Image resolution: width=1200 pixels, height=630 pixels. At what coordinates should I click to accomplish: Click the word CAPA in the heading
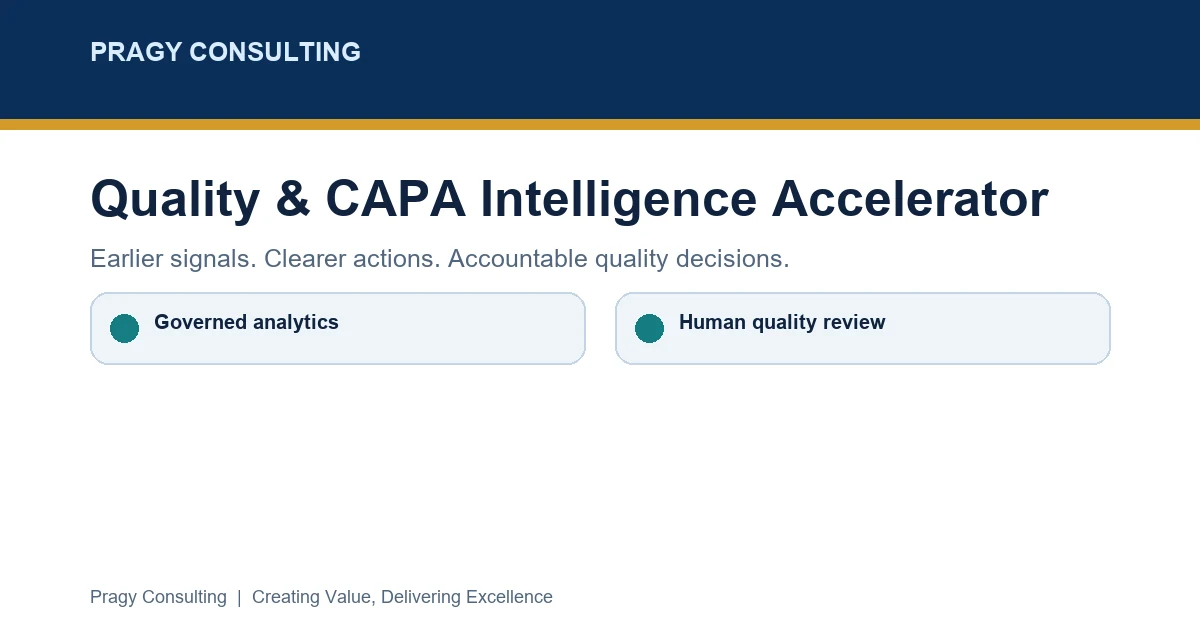[395, 199]
